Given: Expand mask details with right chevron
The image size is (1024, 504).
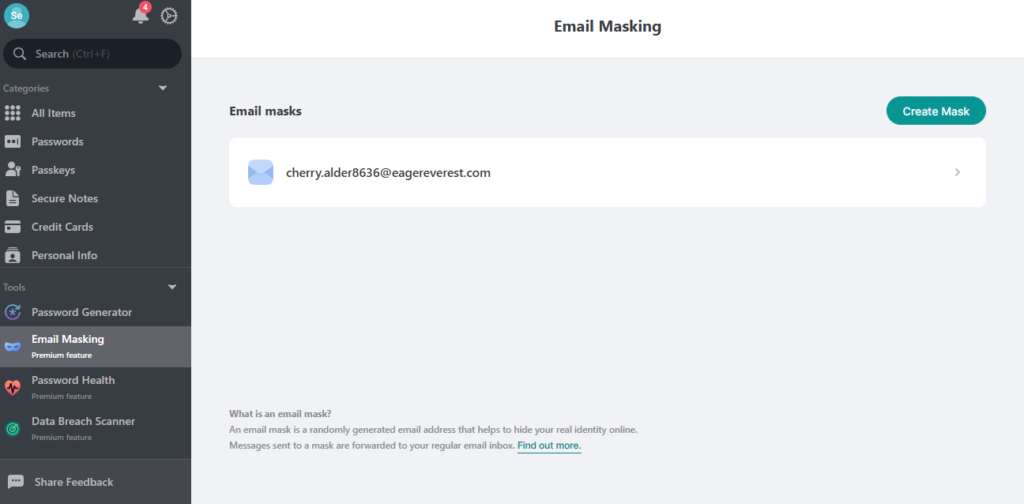Looking at the screenshot, I should click(957, 172).
